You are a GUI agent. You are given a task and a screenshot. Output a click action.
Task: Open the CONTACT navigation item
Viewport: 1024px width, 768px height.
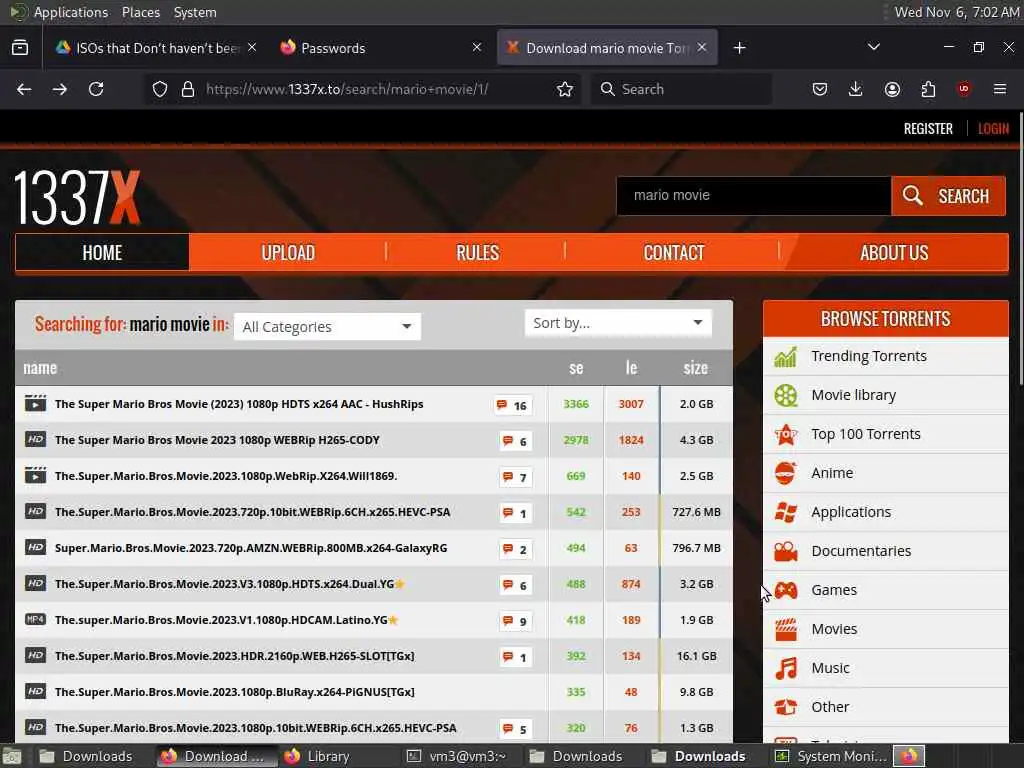(x=673, y=253)
